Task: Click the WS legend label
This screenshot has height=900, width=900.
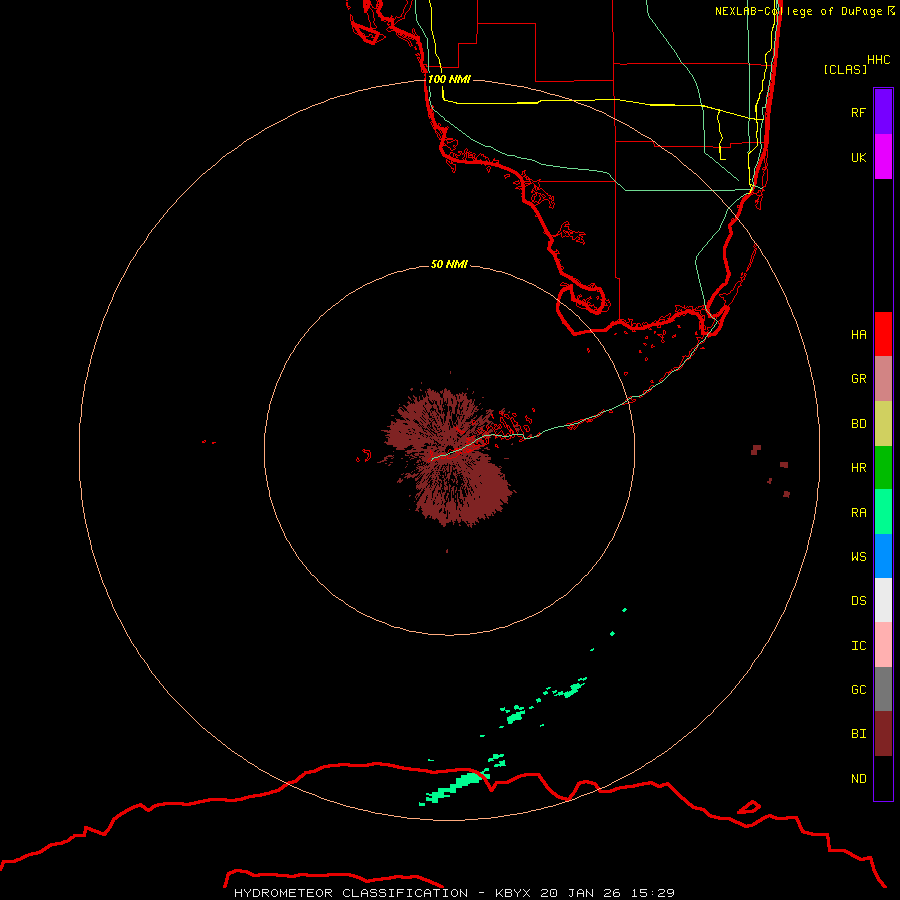Action: (858, 557)
